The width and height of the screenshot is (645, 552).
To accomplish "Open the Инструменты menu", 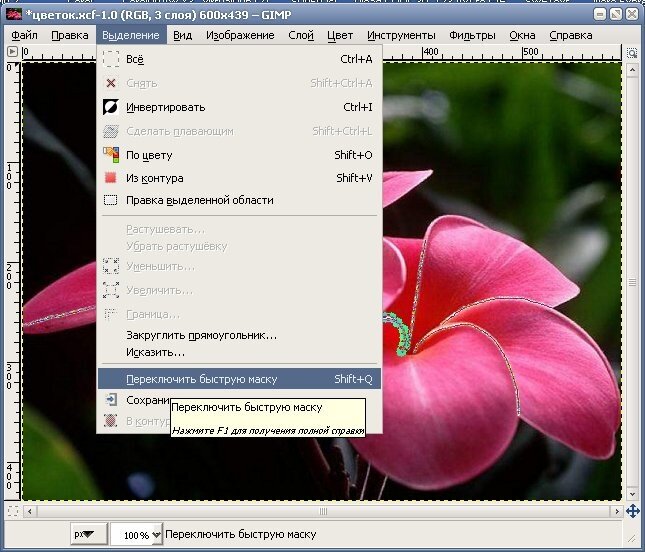I will [401, 35].
